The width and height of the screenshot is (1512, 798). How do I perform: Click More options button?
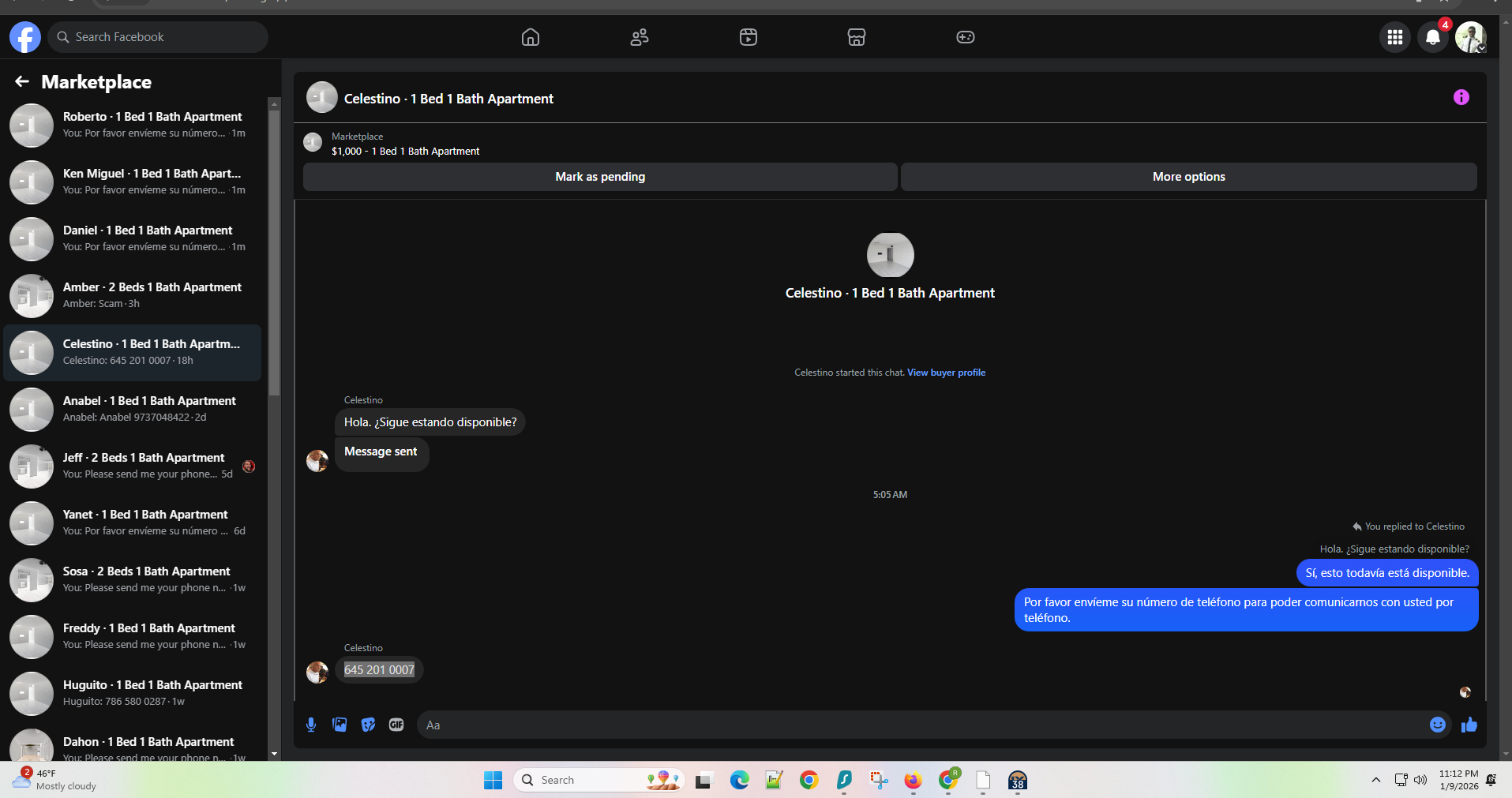tap(1189, 177)
